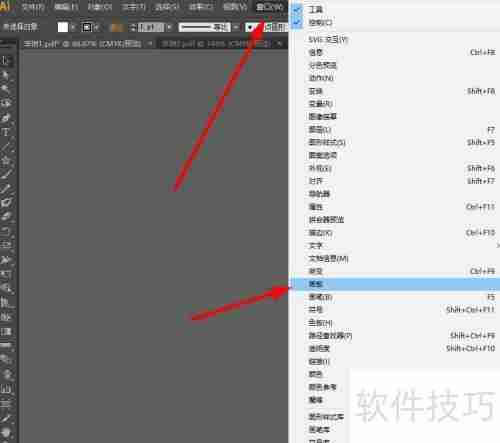Open the 效果(C) Effect menu
The width and height of the screenshot is (500, 443).
click(201, 7)
